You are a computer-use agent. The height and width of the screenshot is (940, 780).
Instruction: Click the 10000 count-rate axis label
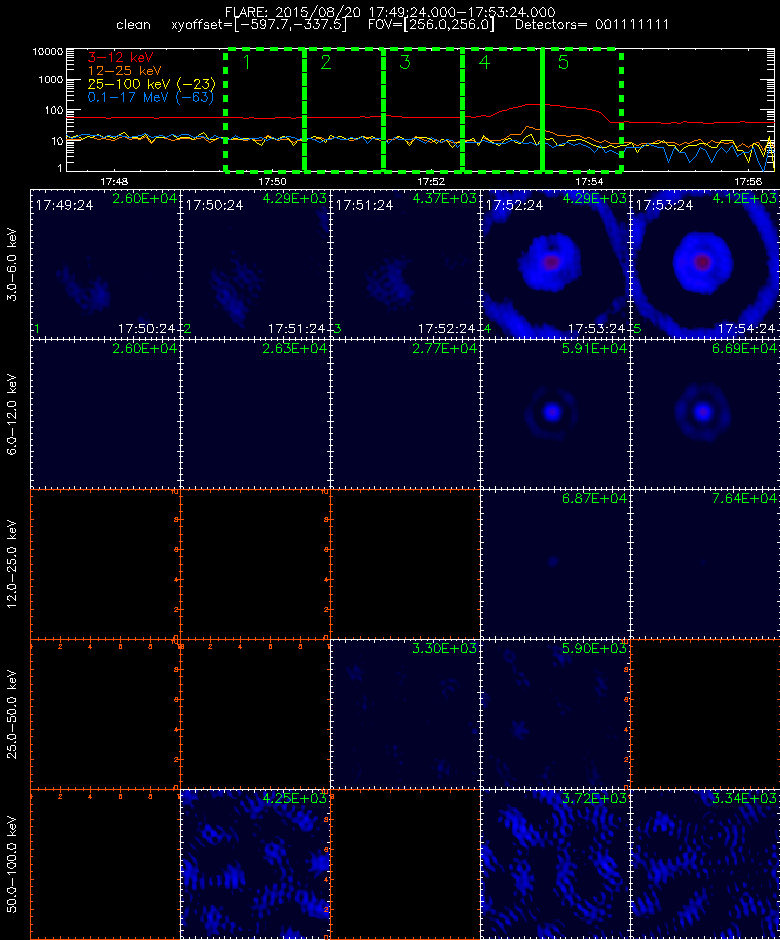point(47,52)
